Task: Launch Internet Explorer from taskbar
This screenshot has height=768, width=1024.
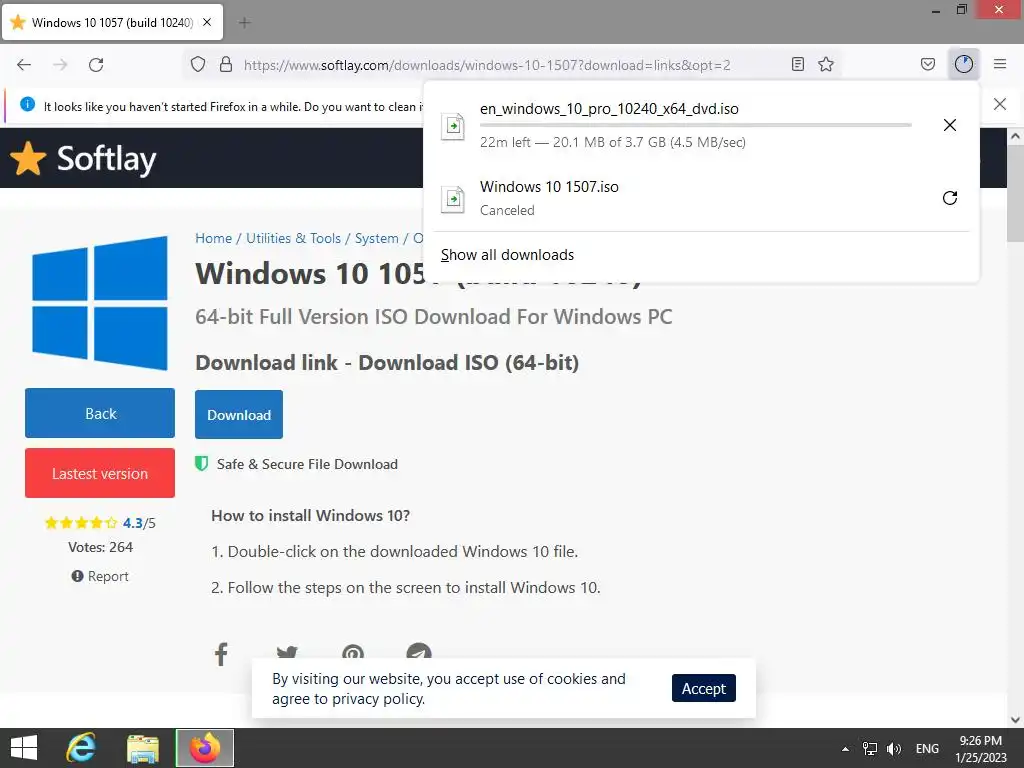Action: pyautogui.click(x=82, y=748)
